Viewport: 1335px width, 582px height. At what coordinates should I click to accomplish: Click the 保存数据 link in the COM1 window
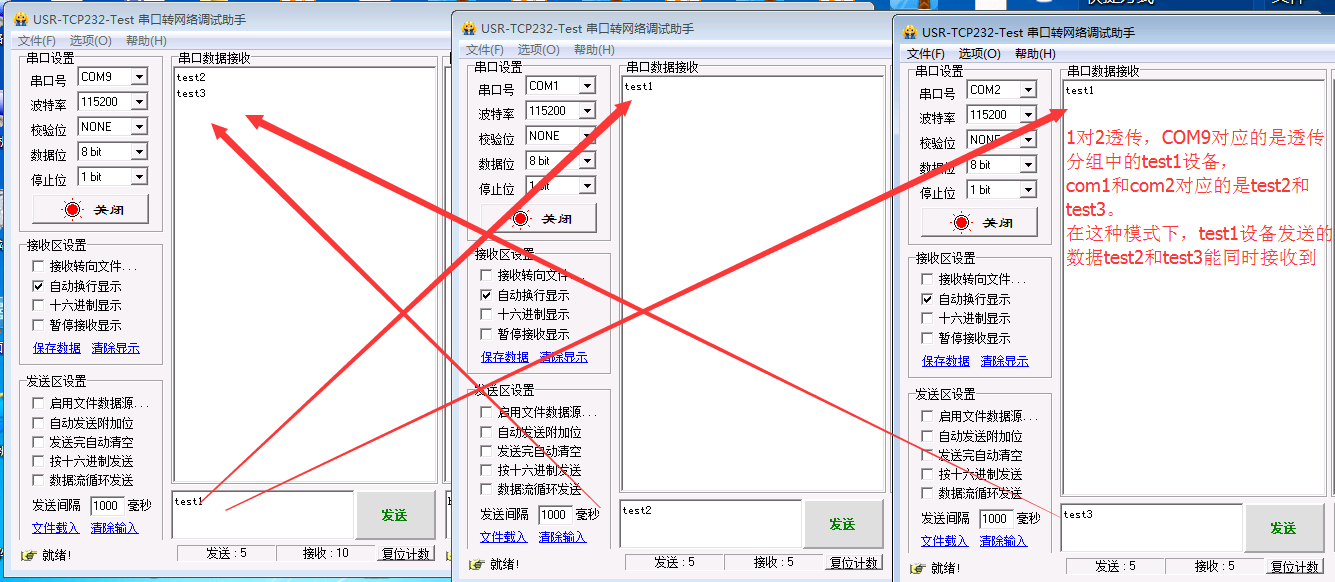(505, 357)
